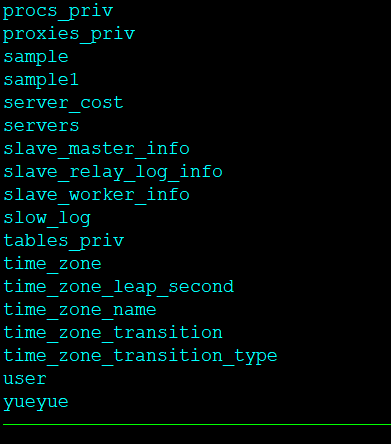Select the tables_priv line
This screenshot has width=391, height=444.
coord(64,241)
